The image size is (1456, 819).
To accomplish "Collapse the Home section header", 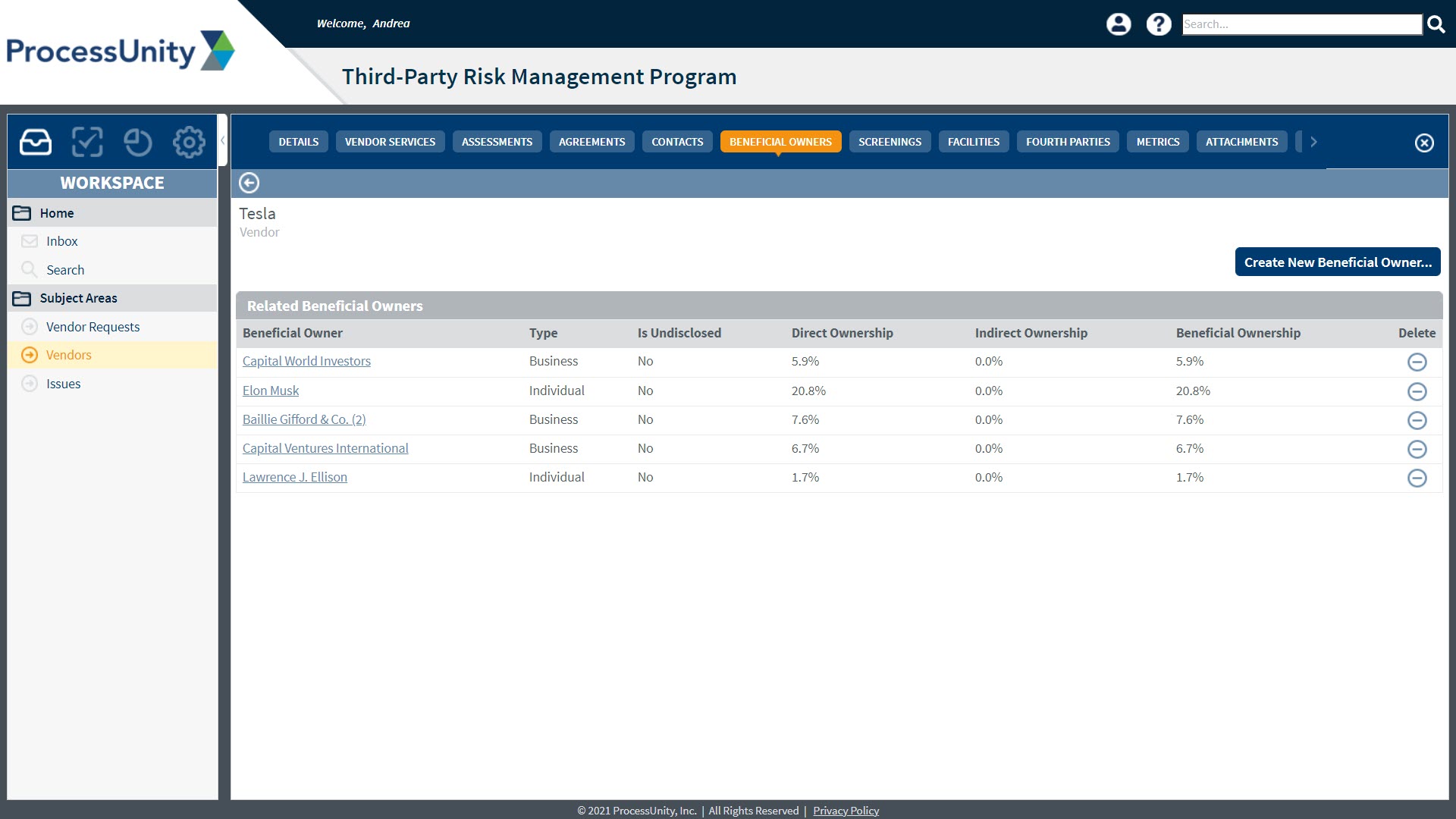I will coord(112,213).
